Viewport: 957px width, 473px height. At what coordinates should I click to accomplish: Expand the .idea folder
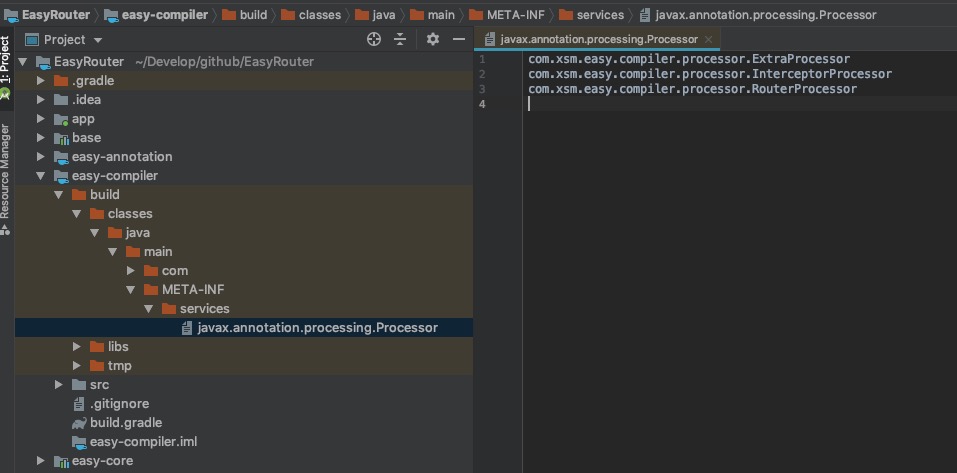(x=41, y=99)
